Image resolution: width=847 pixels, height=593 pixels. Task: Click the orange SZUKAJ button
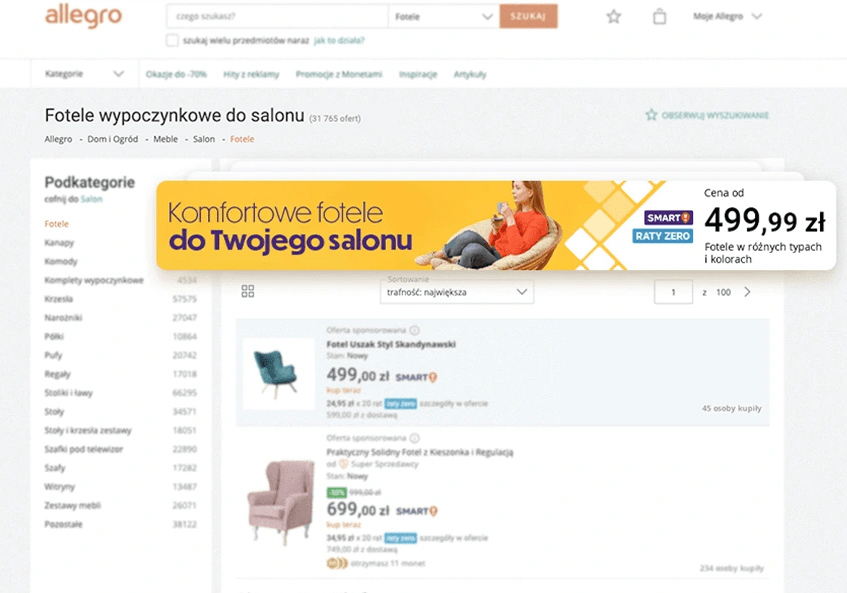click(x=528, y=17)
